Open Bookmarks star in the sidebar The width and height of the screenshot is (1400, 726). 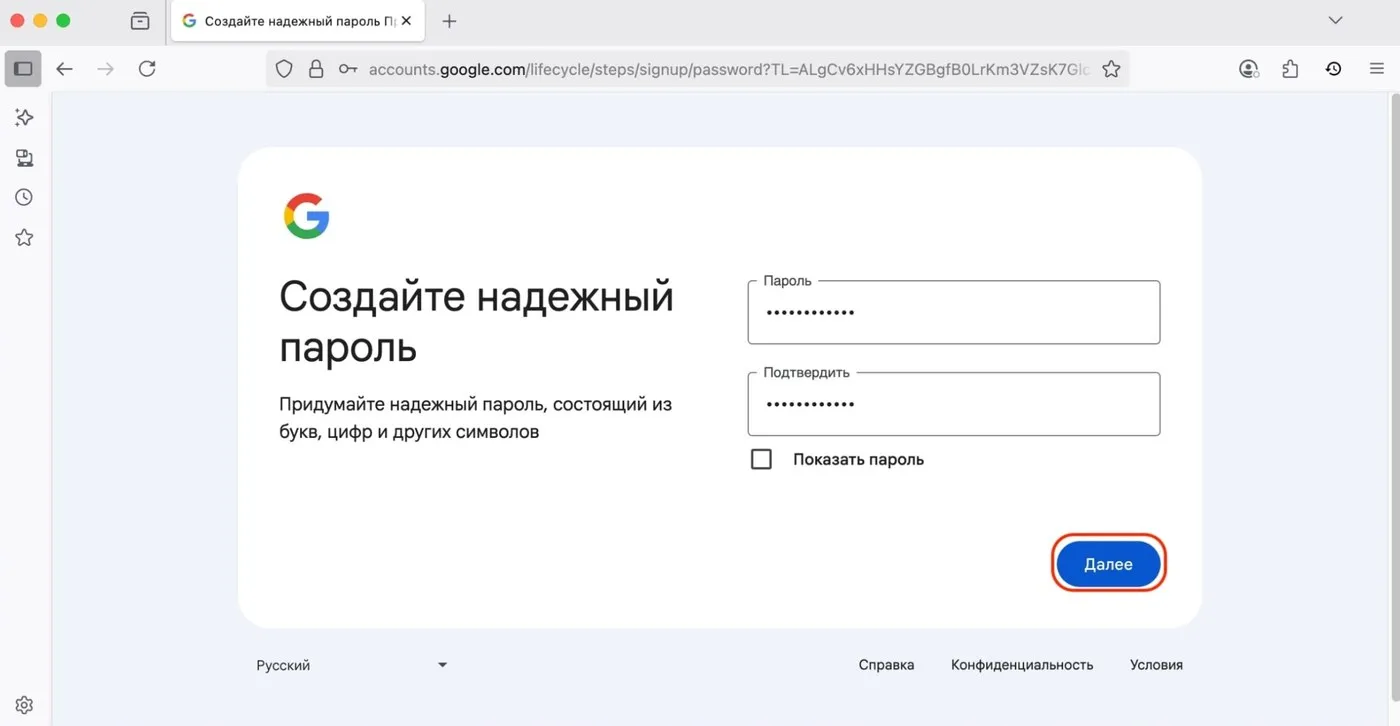[x=24, y=238]
